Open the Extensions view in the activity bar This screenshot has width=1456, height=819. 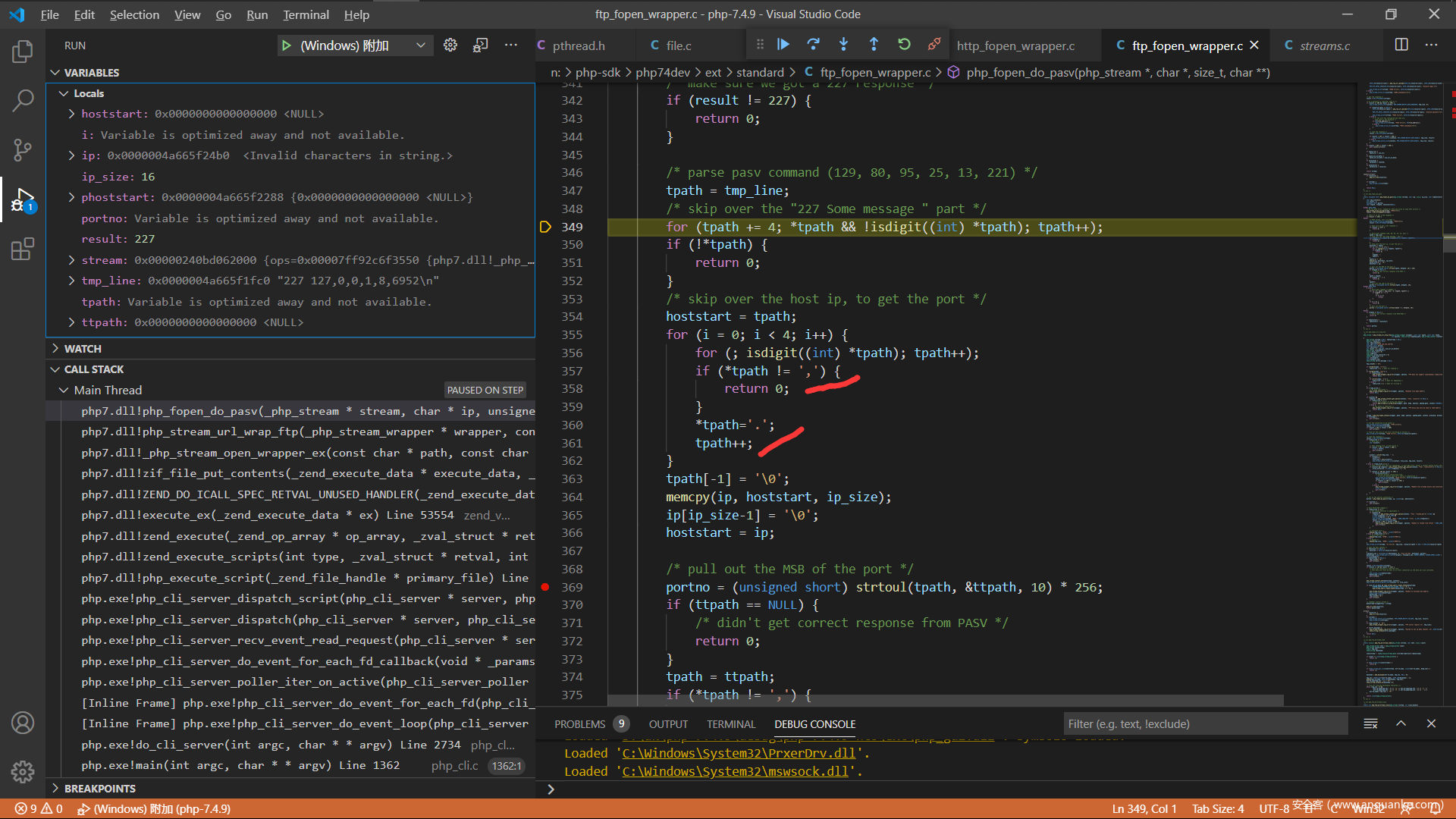(23, 249)
